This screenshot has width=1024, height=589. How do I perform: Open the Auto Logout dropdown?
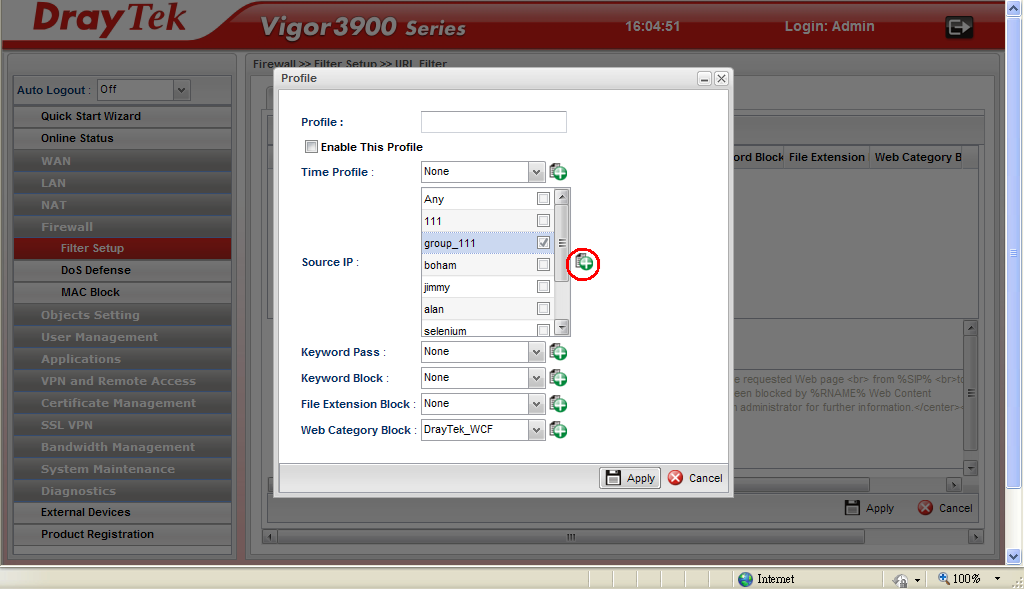(x=182, y=90)
